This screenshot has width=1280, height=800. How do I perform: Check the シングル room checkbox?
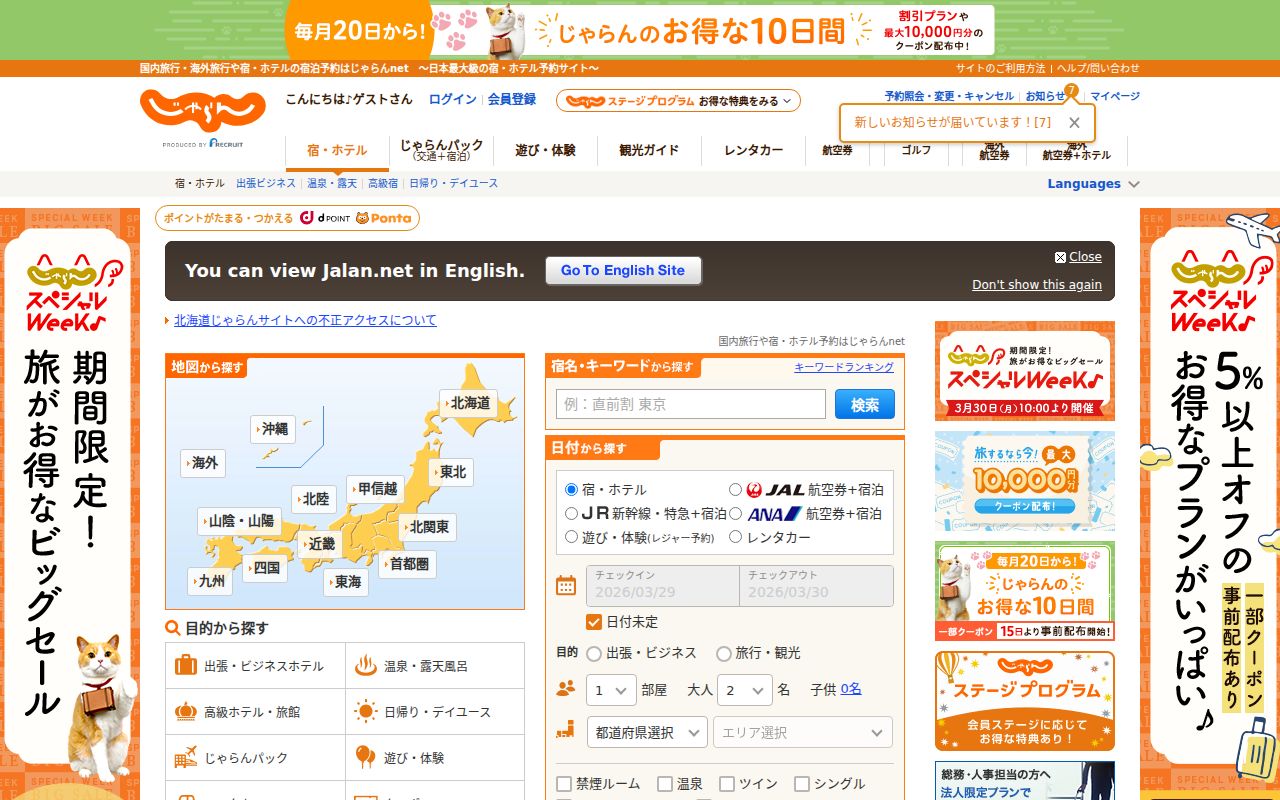coord(802,784)
